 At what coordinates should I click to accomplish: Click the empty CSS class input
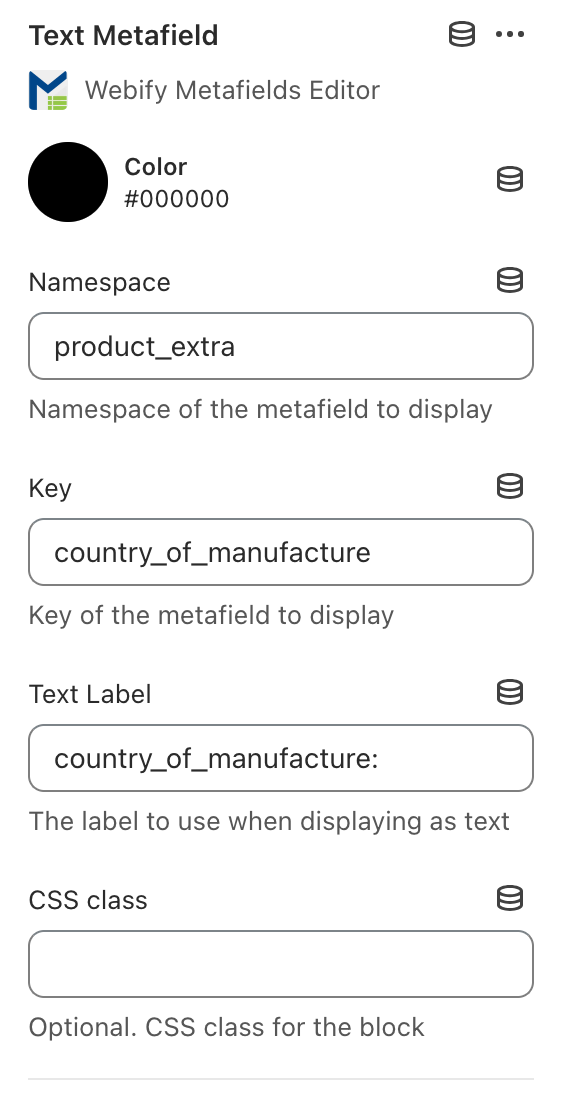click(281, 964)
